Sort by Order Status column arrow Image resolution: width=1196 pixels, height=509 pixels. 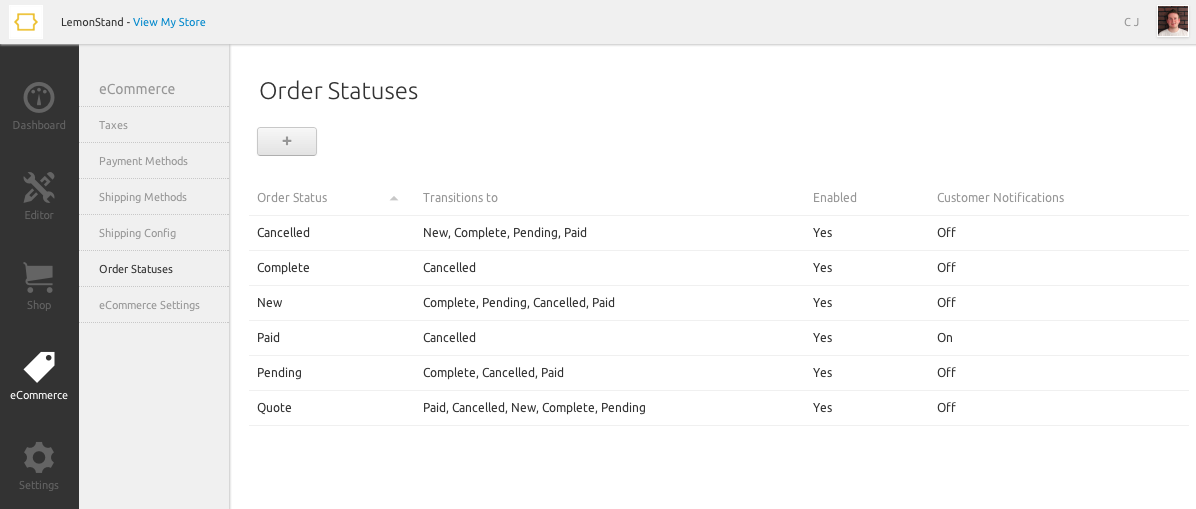[x=394, y=198]
